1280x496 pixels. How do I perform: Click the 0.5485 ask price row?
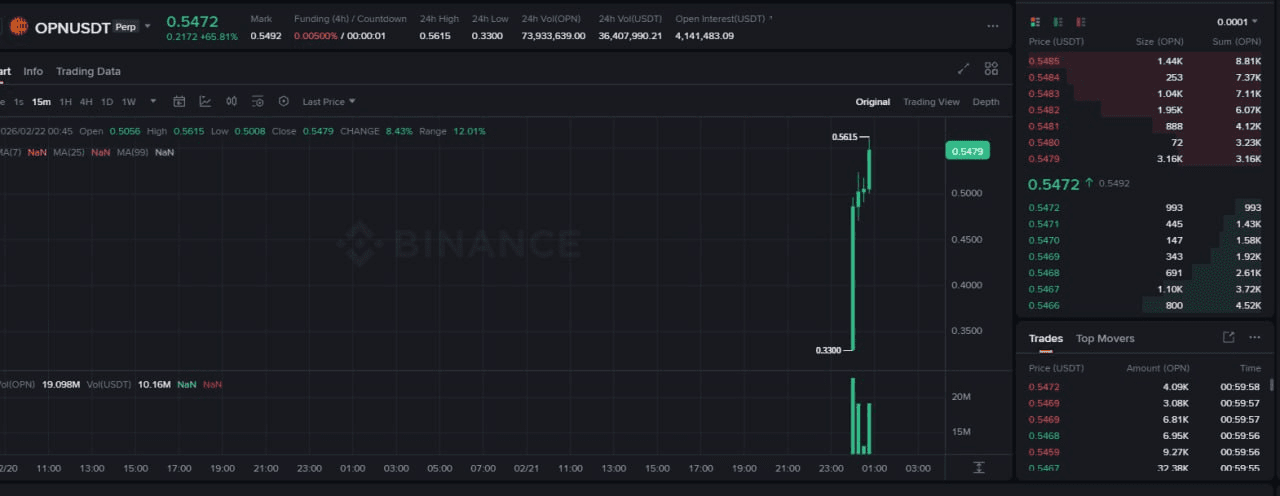(1044, 61)
